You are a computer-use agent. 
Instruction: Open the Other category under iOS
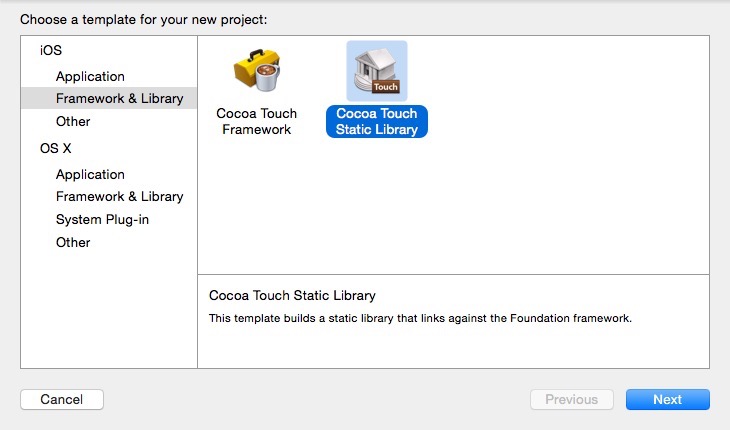(x=73, y=121)
